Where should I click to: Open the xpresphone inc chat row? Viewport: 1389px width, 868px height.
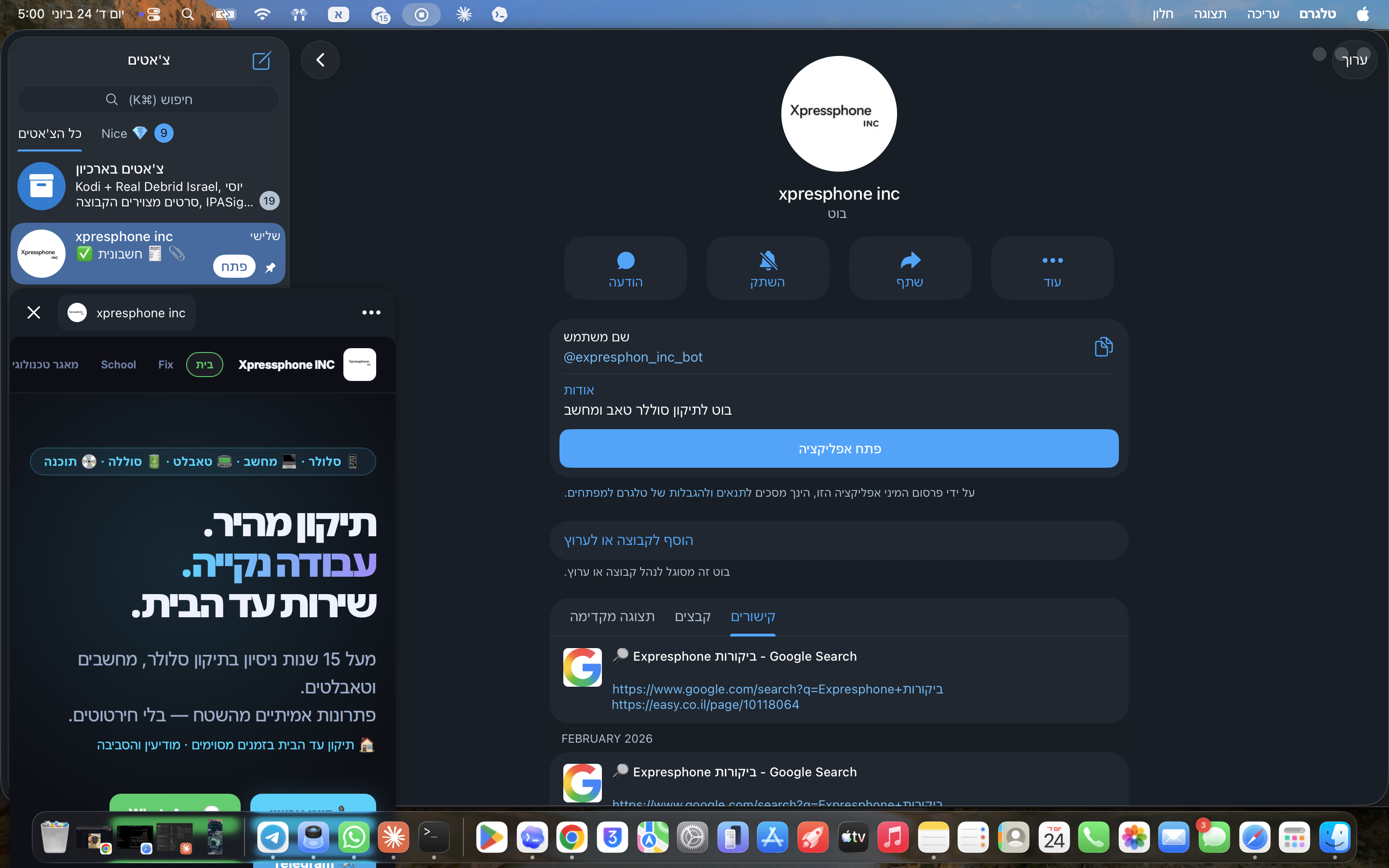(x=148, y=253)
